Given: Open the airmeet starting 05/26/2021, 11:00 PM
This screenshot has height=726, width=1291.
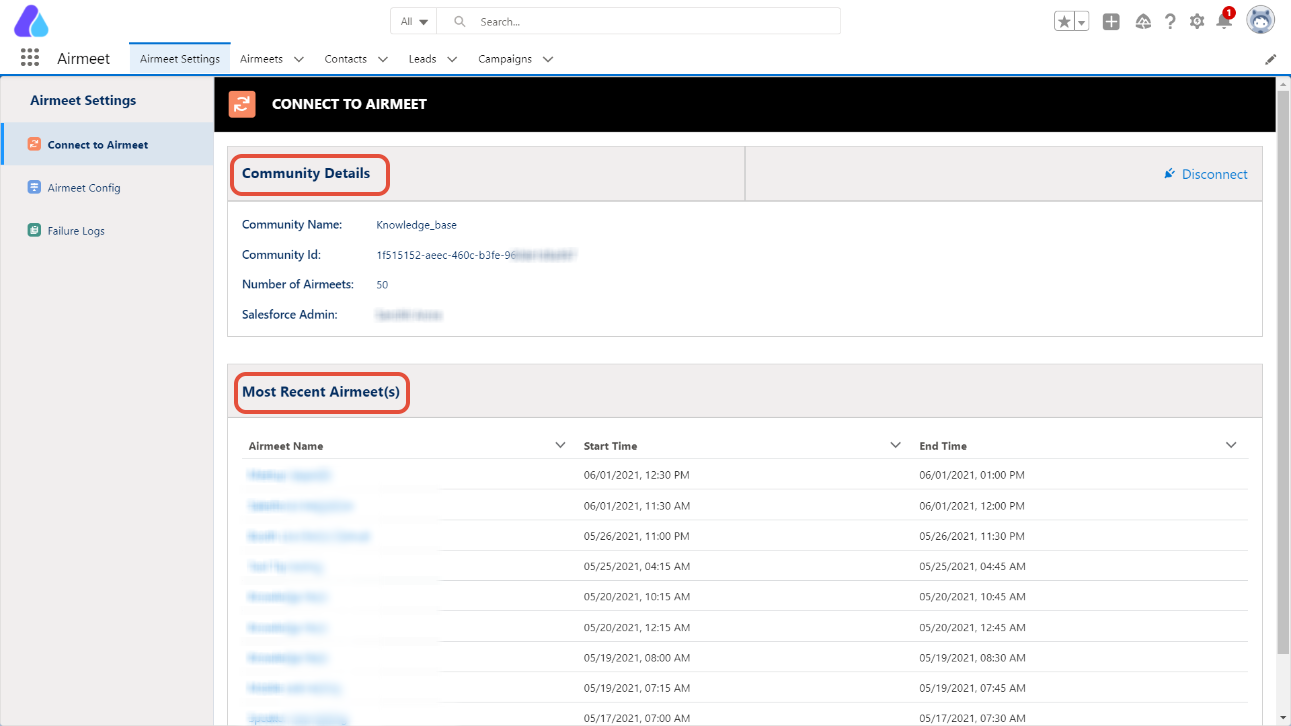Looking at the screenshot, I should pyautogui.click(x=309, y=536).
